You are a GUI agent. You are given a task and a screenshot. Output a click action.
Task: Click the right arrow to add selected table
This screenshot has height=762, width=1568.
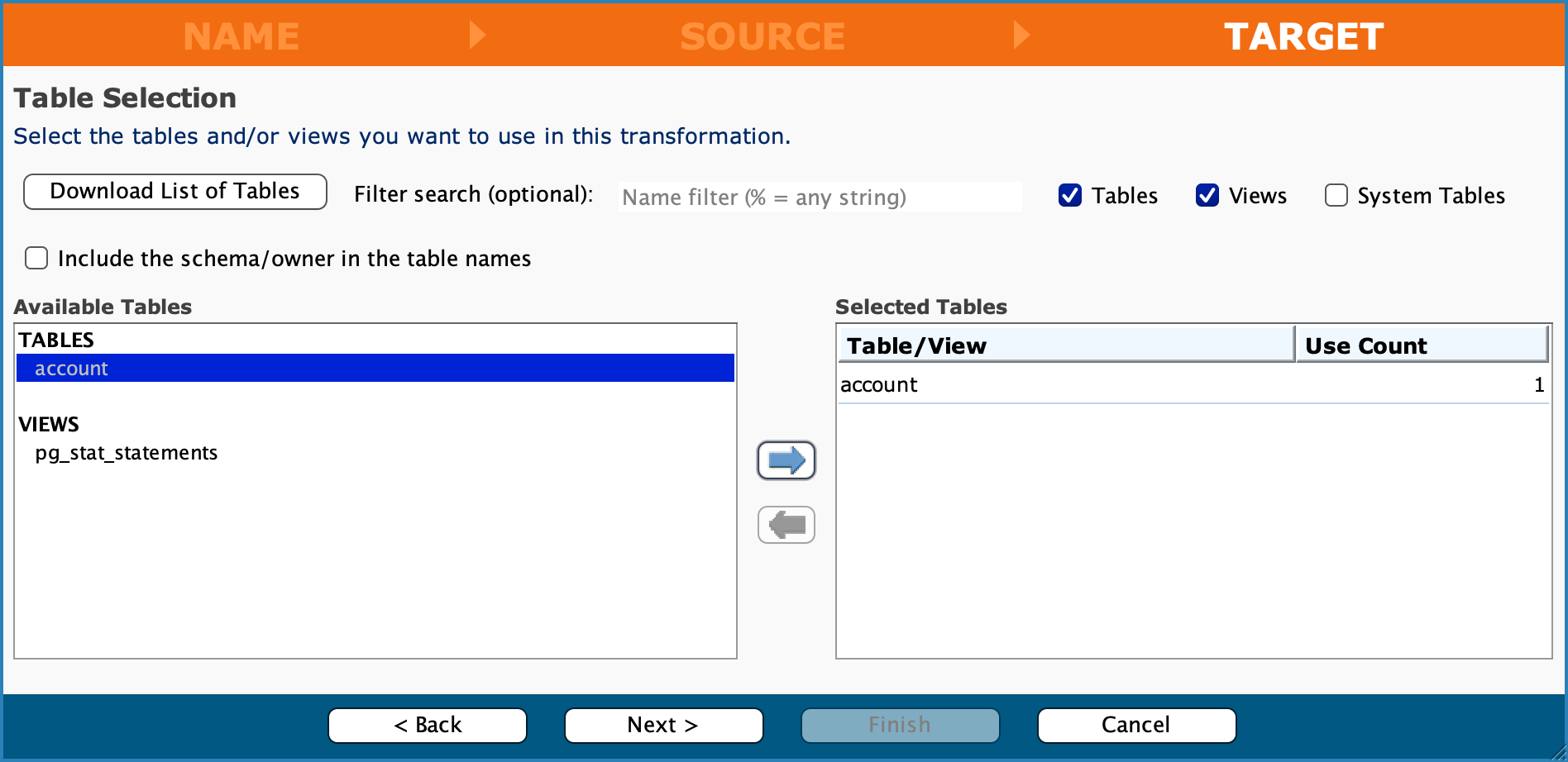pos(785,460)
